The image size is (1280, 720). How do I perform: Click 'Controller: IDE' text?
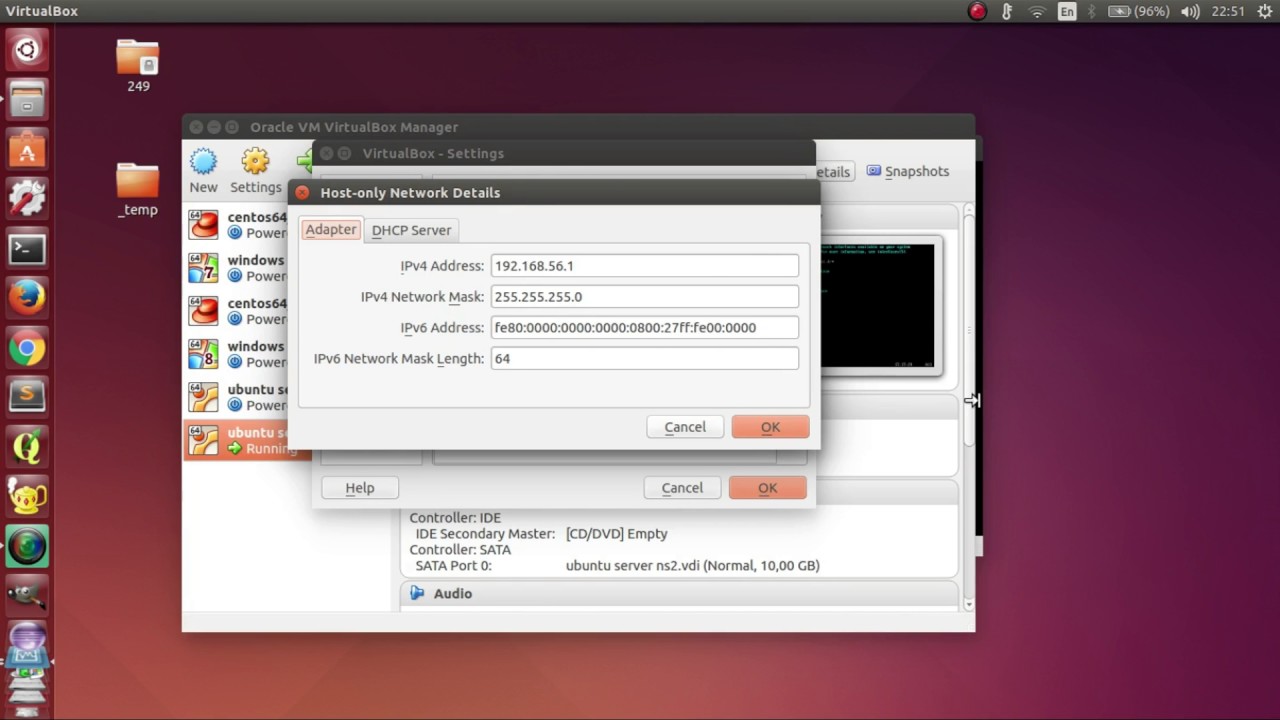point(455,518)
